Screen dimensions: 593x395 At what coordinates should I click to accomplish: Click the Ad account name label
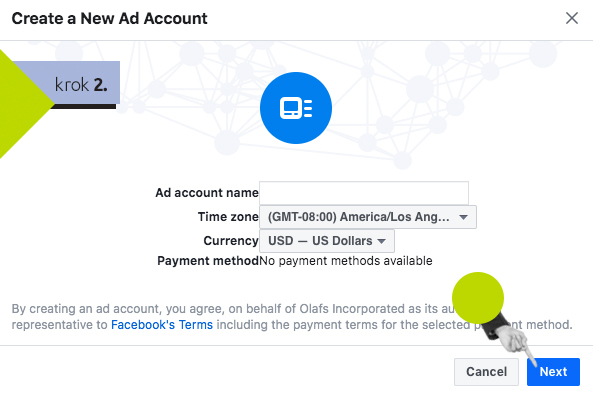pos(207,193)
